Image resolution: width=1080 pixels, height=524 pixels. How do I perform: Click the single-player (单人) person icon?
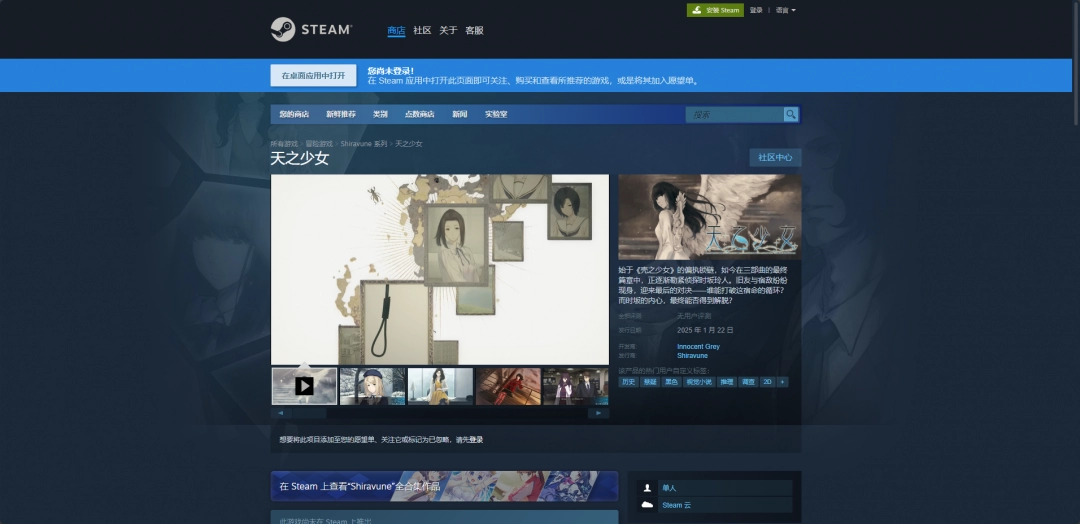(647, 488)
